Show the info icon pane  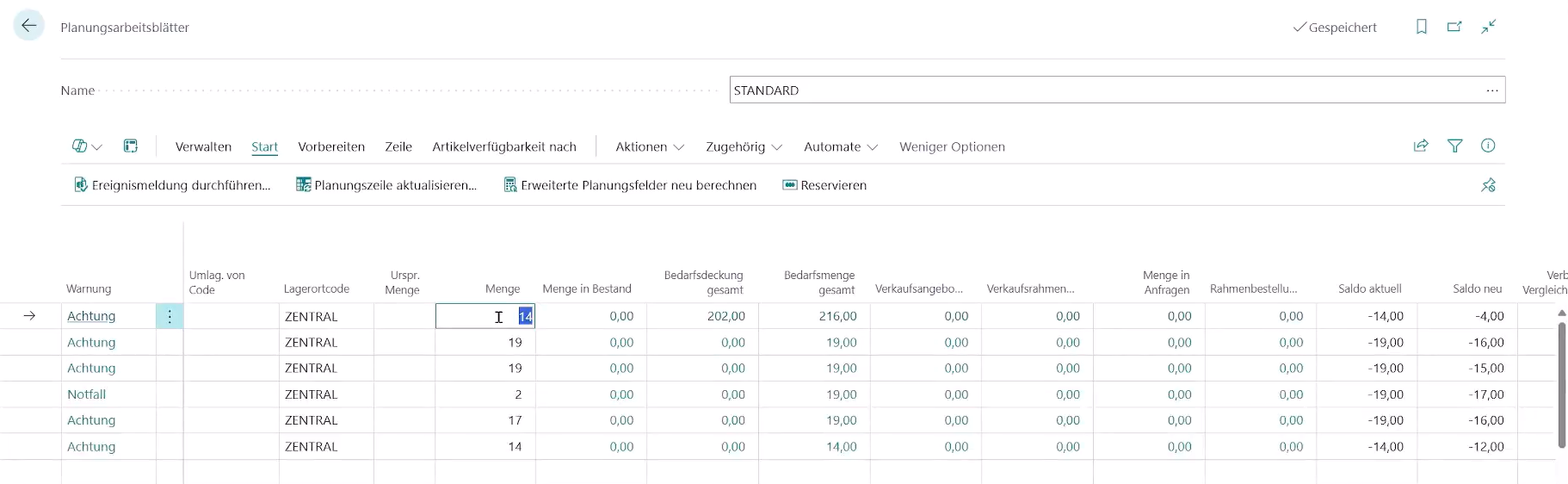point(1488,146)
